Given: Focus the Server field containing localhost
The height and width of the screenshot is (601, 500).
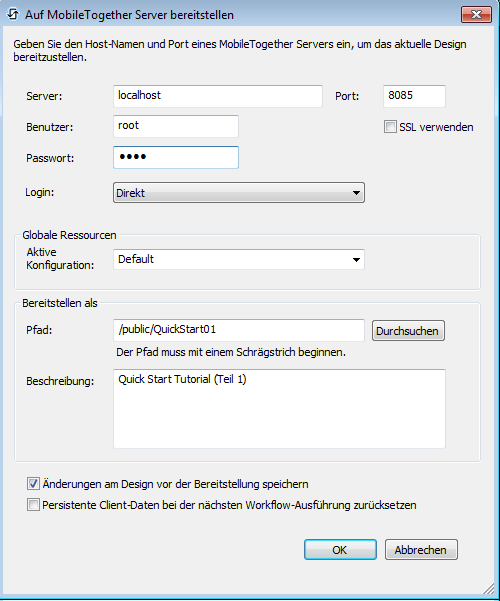Looking at the screenshot, I should tap(218, 96).
